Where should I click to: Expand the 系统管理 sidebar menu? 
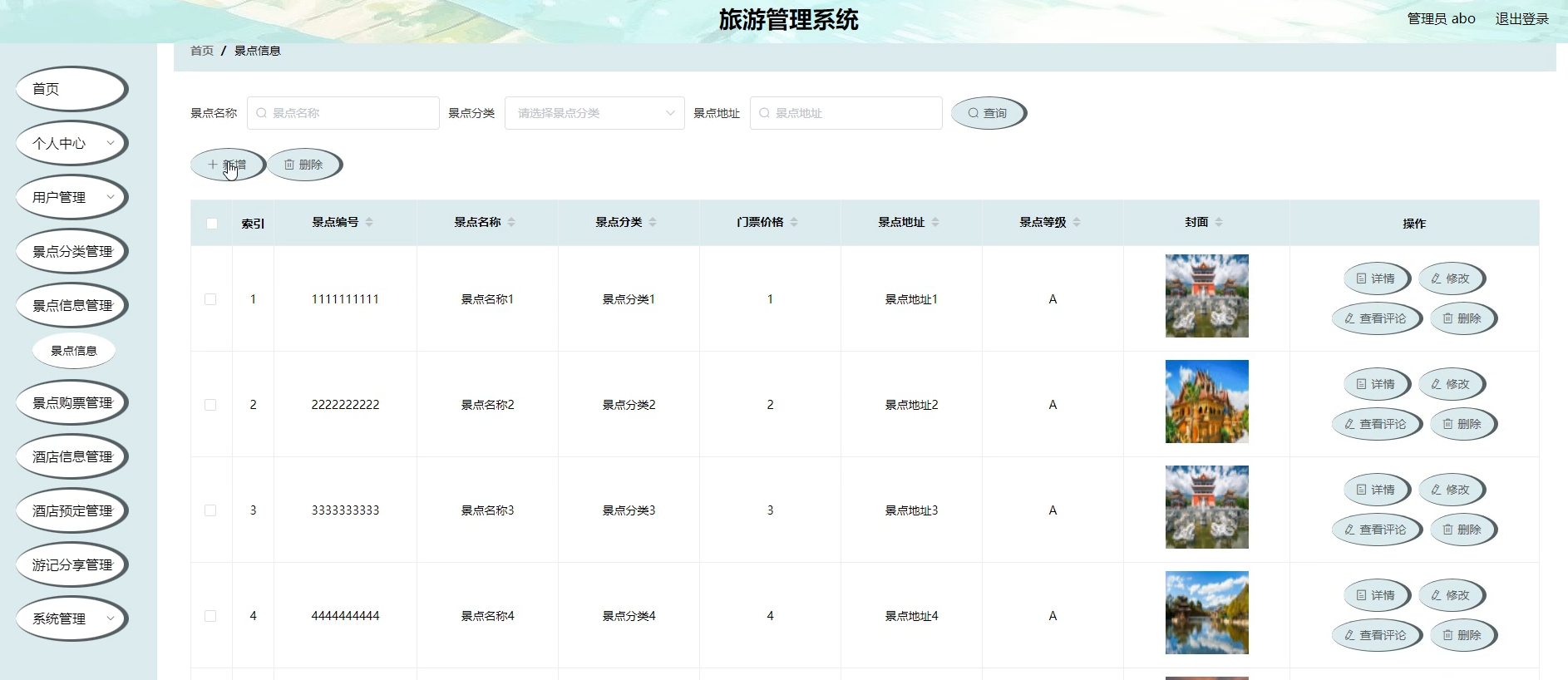pos(71,618)
